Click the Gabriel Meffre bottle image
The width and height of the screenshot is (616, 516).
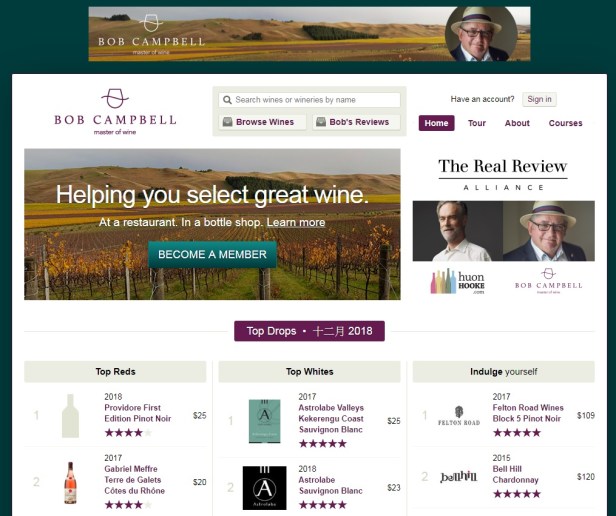point(70,483)
